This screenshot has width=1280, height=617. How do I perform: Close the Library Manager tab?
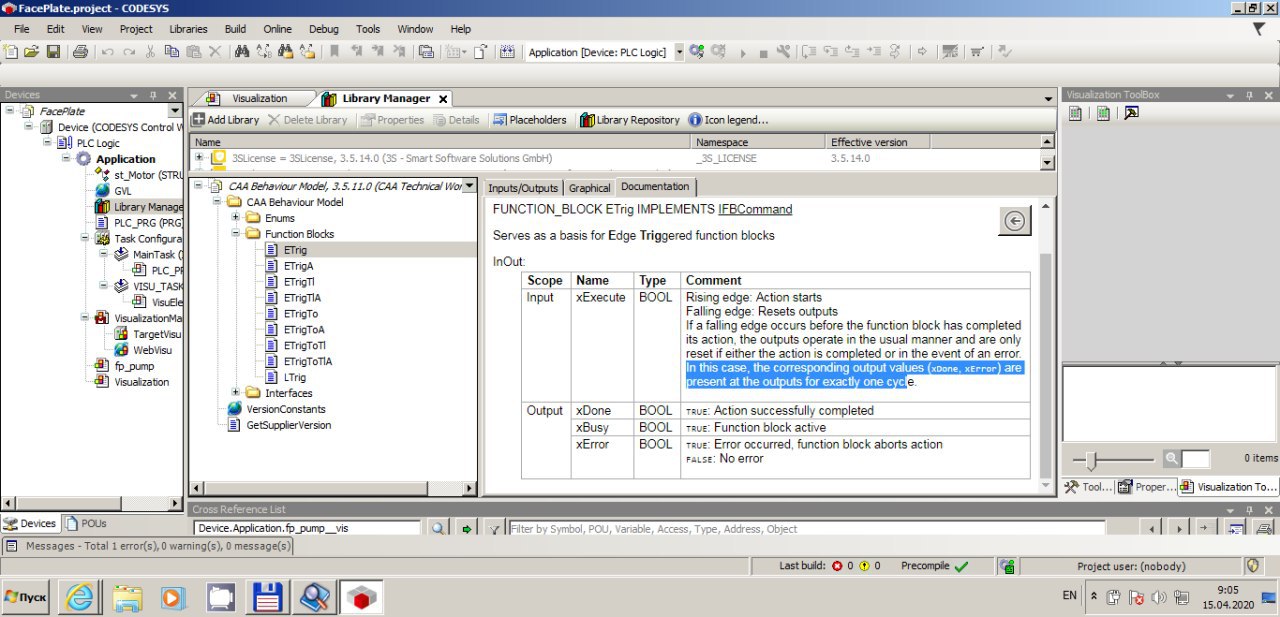443,99
